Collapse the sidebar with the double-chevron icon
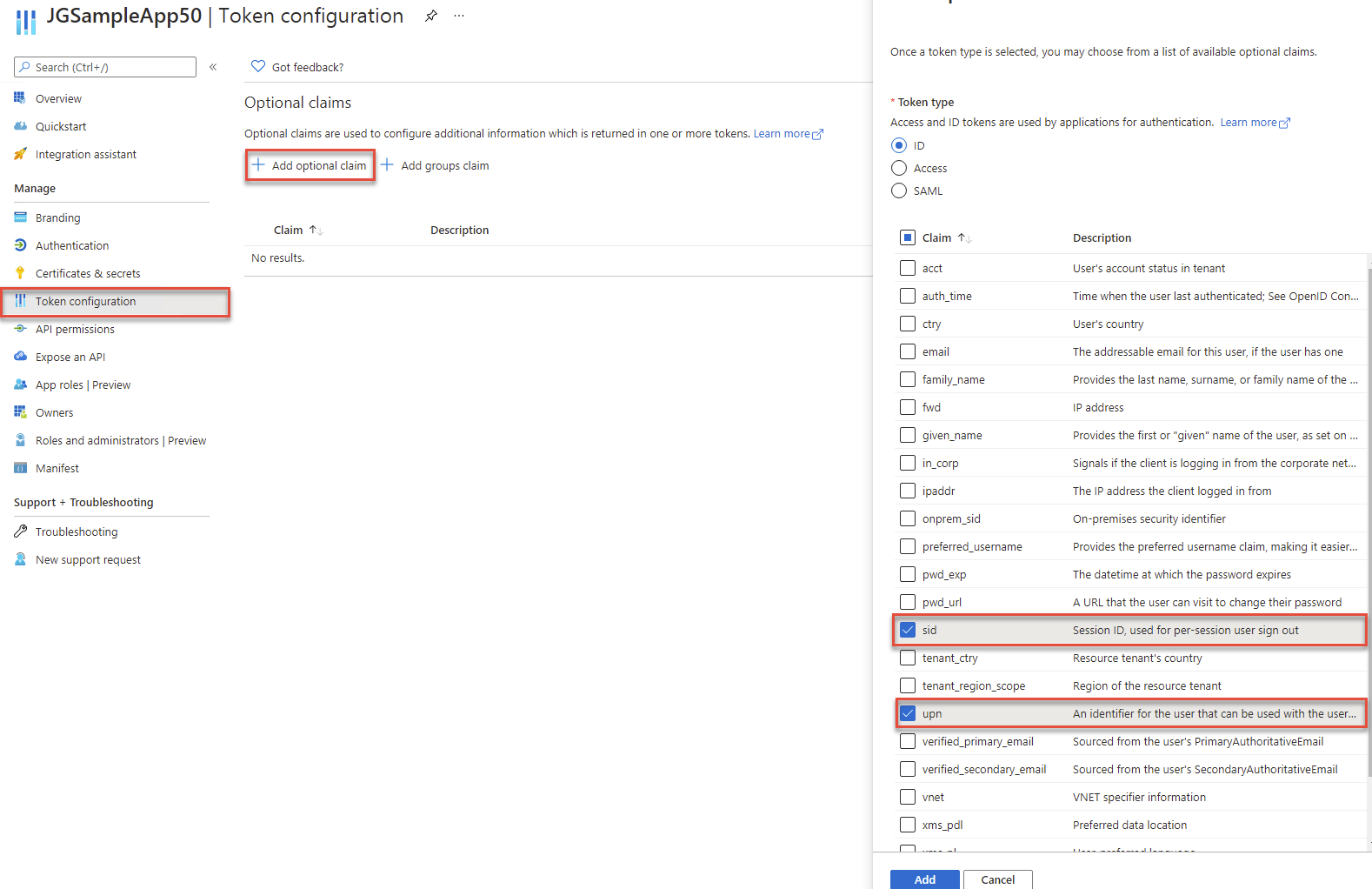 coord(213,67)
